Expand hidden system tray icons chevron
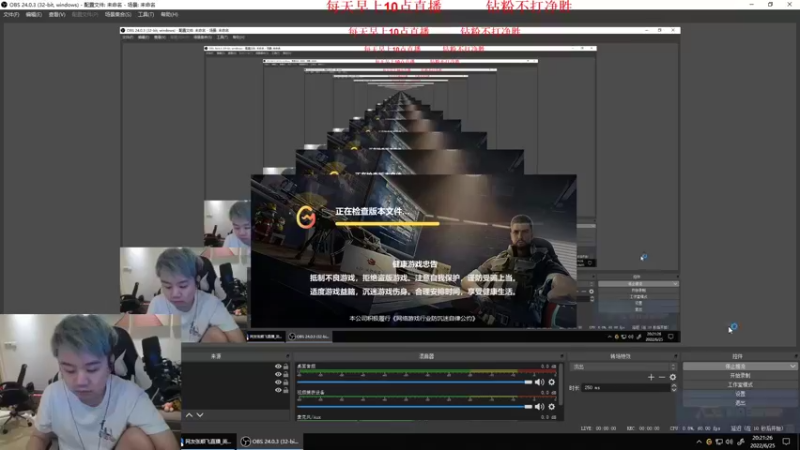This screenshot has width=800, height=450. 699,442
